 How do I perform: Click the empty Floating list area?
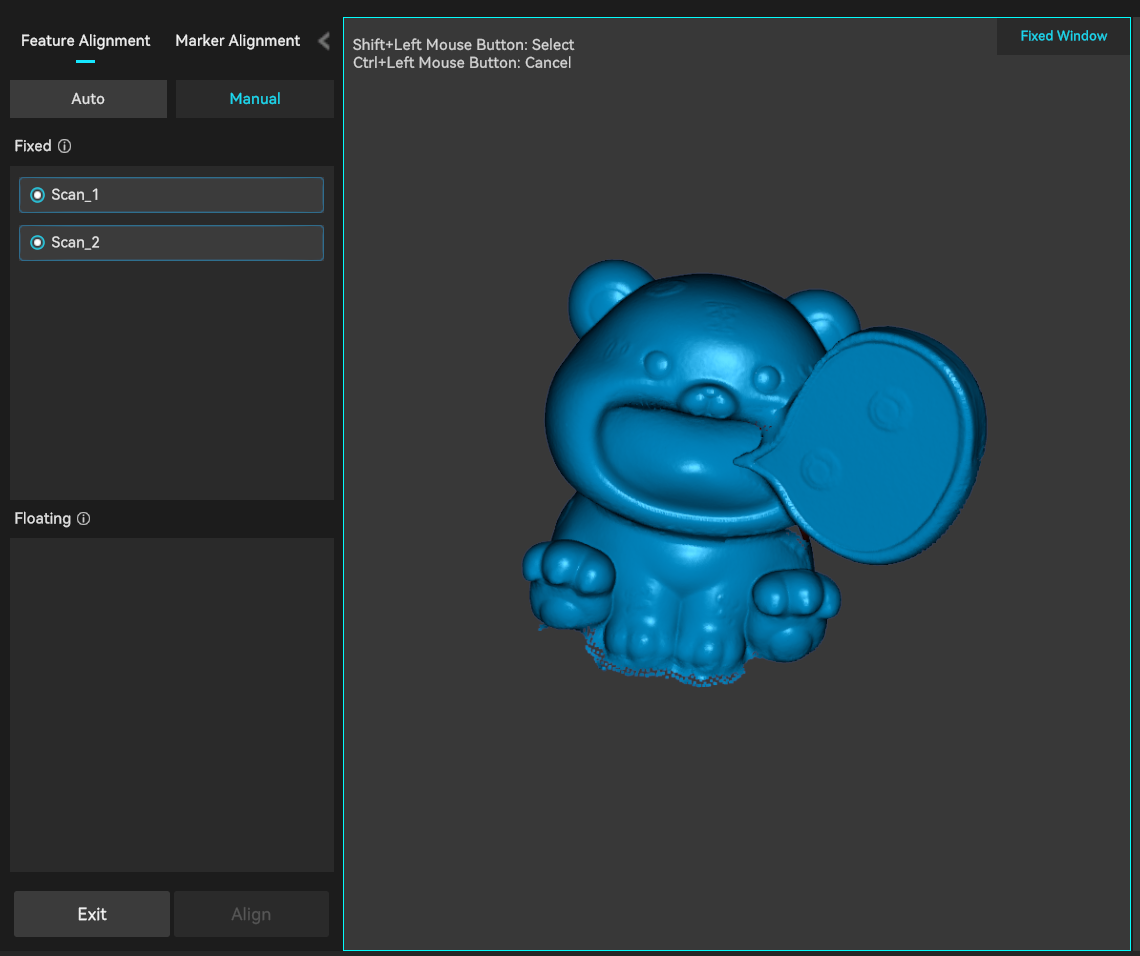(x=172, y=704)
